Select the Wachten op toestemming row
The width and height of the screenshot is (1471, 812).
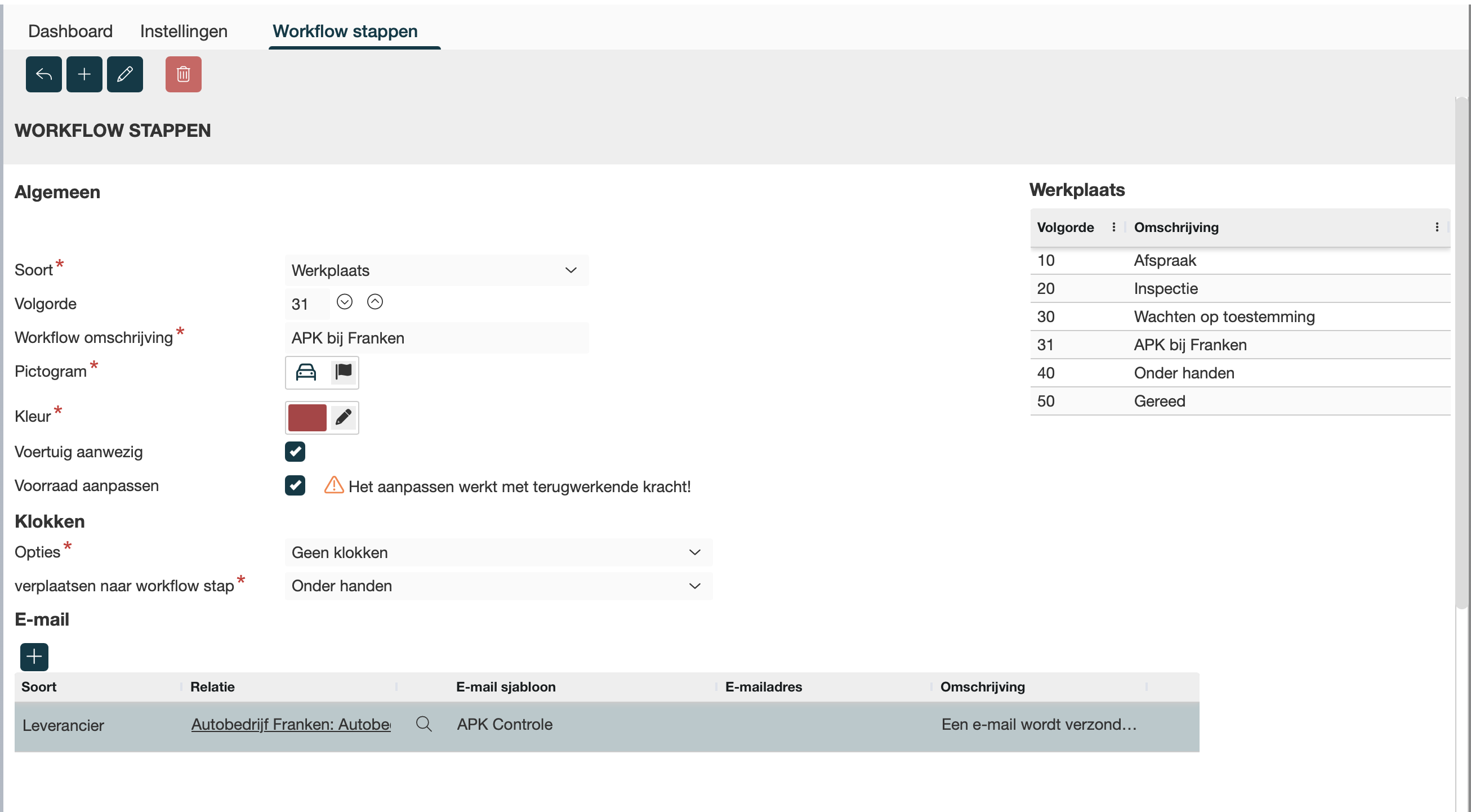point(1224,316)
